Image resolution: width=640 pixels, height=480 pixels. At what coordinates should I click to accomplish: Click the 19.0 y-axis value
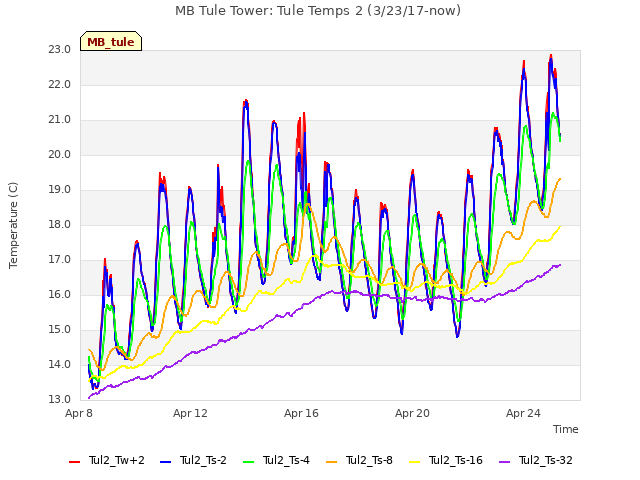coord(60,190)
